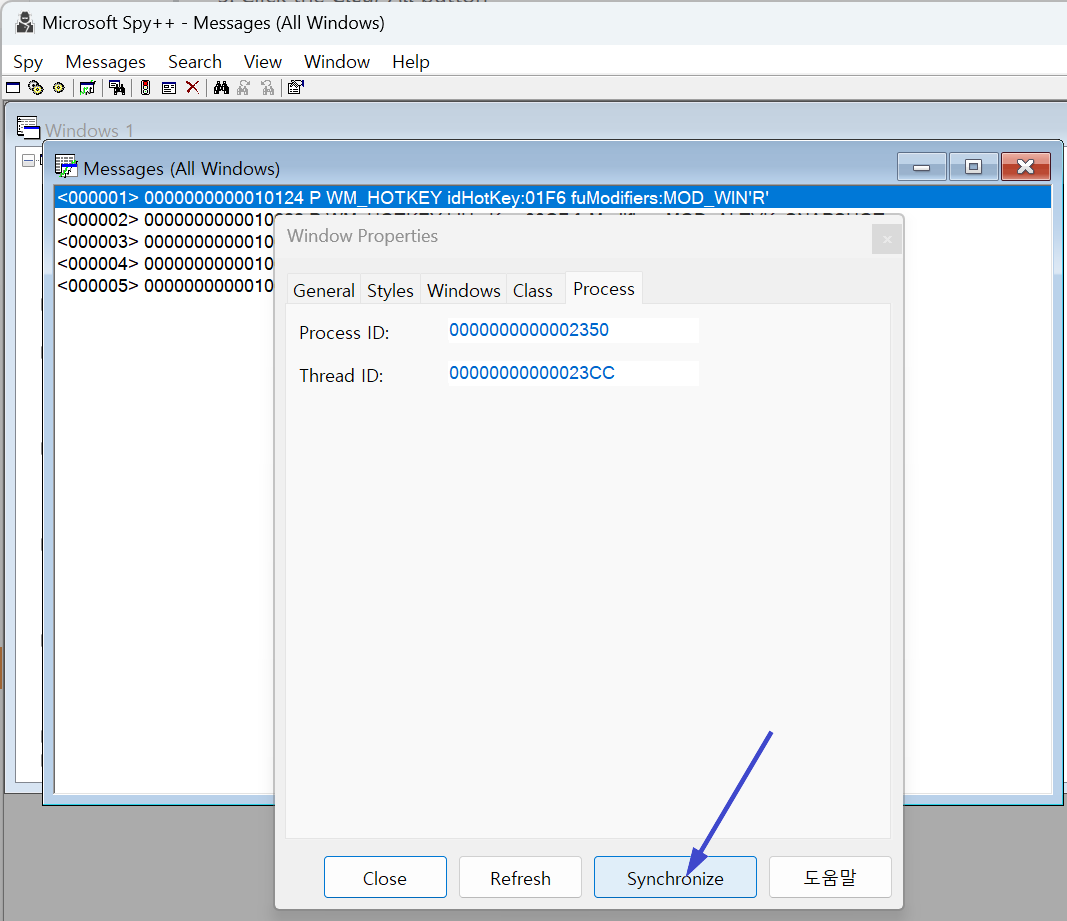Open the Logging Options toolbar icon
This screenshot has height=921, width=1067.
point(169,88)
